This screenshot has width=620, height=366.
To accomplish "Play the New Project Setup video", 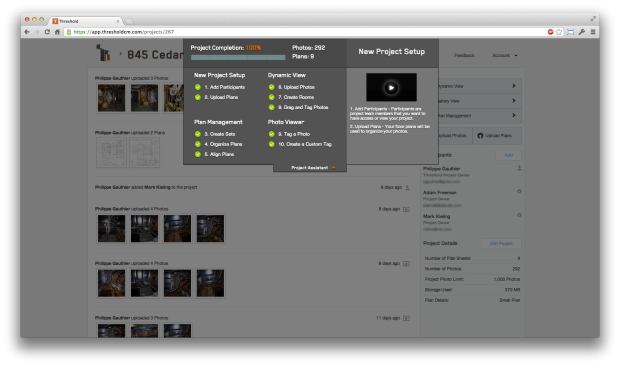I will point(391,87).
